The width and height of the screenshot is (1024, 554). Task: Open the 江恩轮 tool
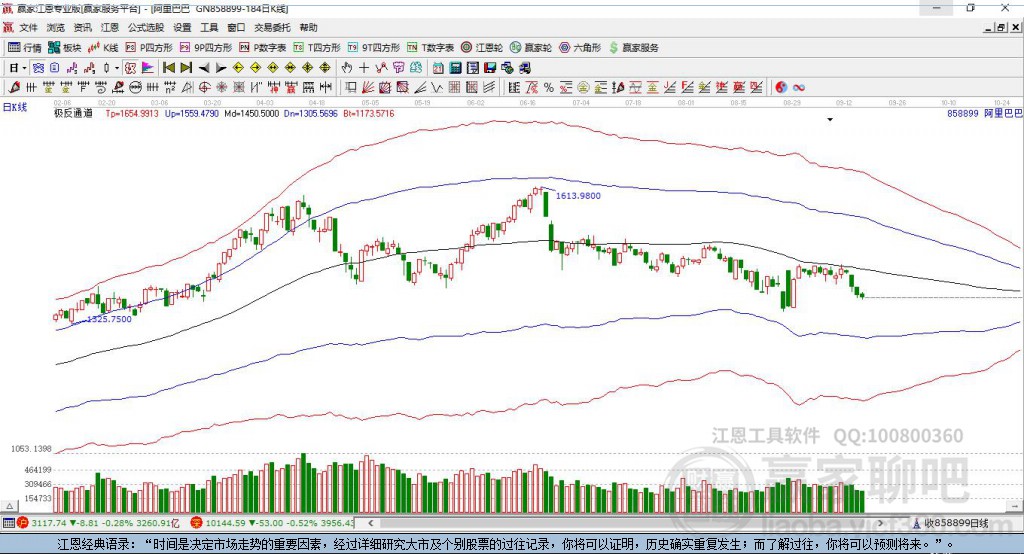pos(482,48)
